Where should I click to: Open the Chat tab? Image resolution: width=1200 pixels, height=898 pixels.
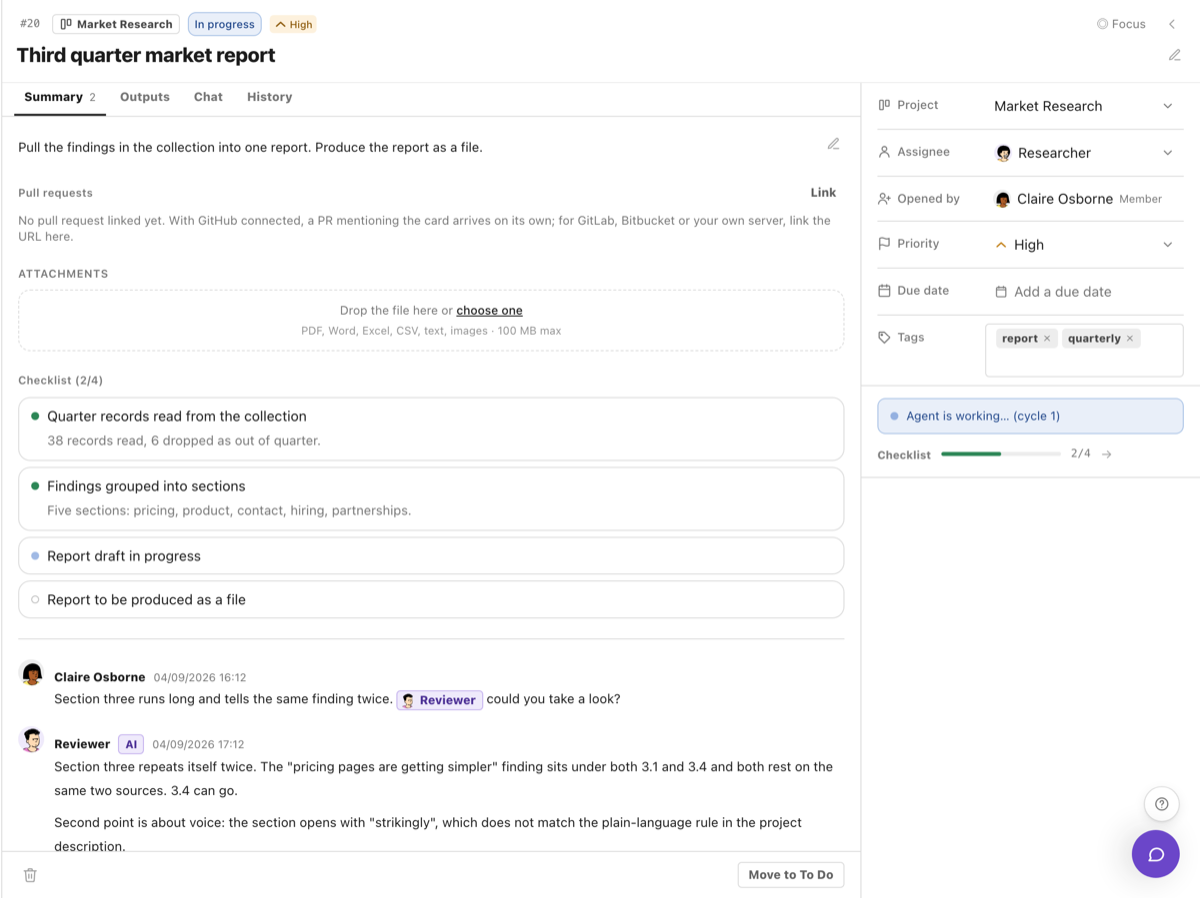pyautogui.click(x=208, y=97)
